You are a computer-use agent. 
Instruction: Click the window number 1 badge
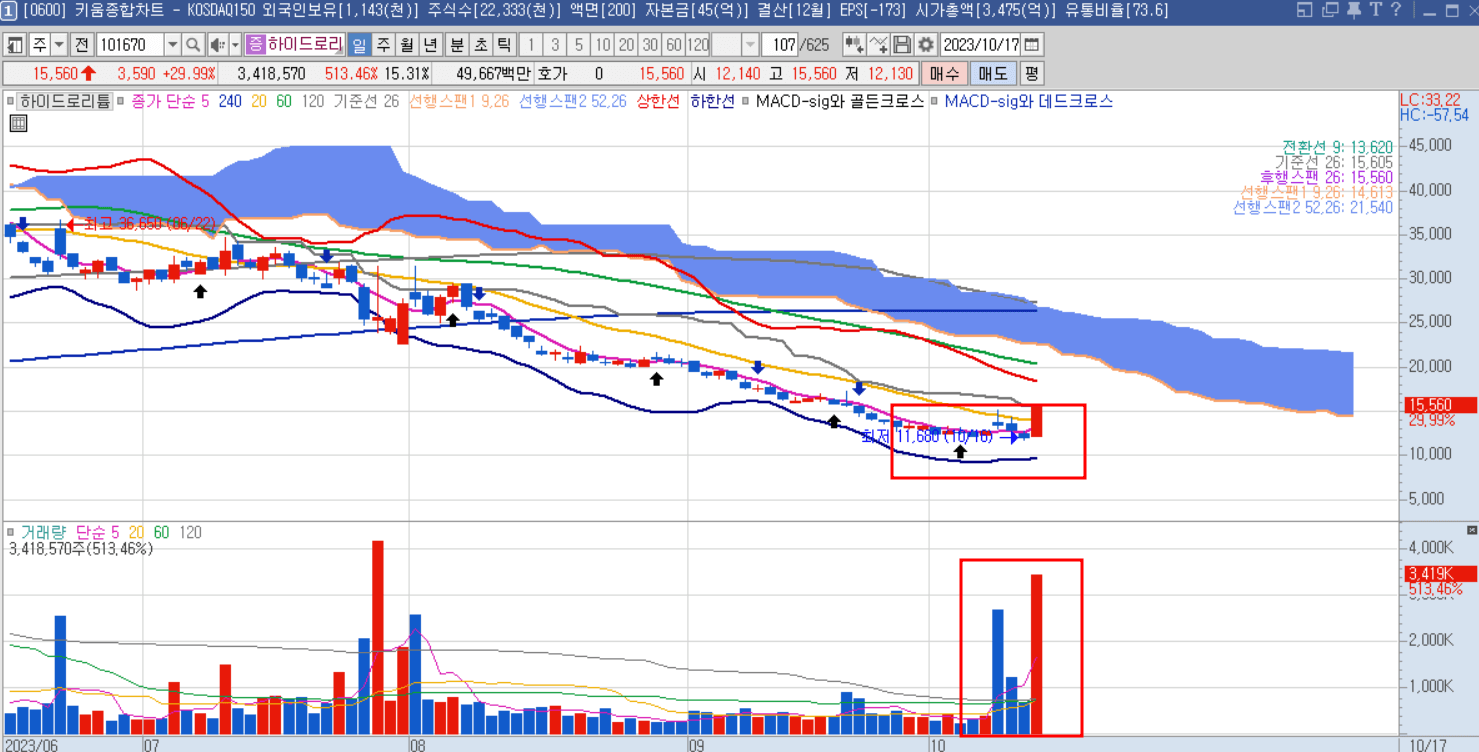[x=8, y=10]
